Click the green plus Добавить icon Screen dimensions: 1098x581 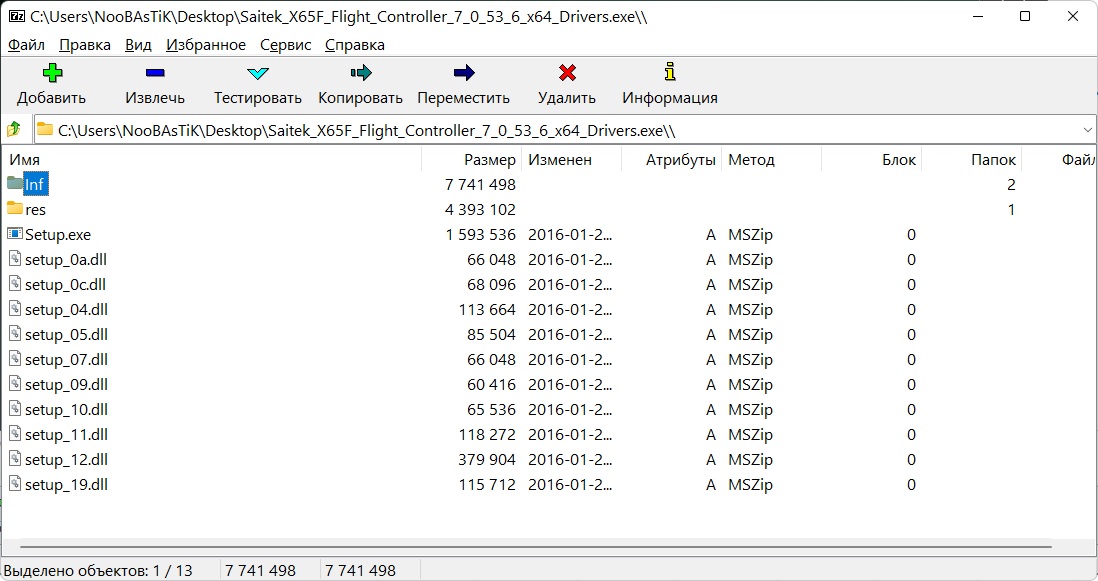pos(52,72)
